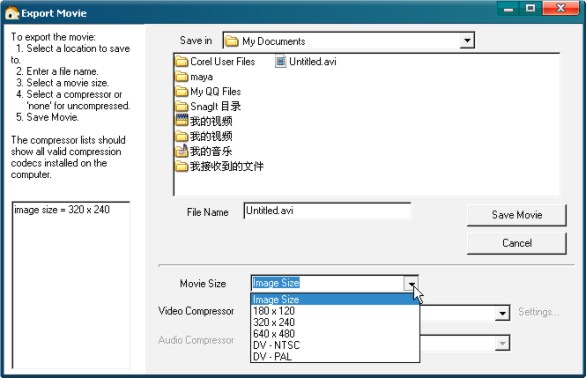Click the maya folder icon

point(182,77)
